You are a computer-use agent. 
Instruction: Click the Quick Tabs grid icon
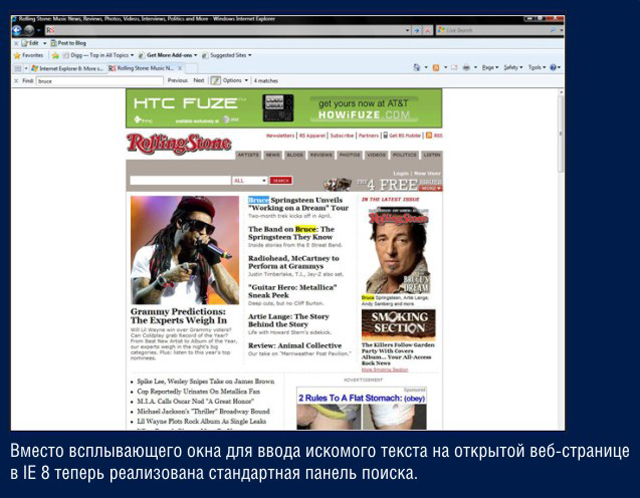click(x=18, y=68)
